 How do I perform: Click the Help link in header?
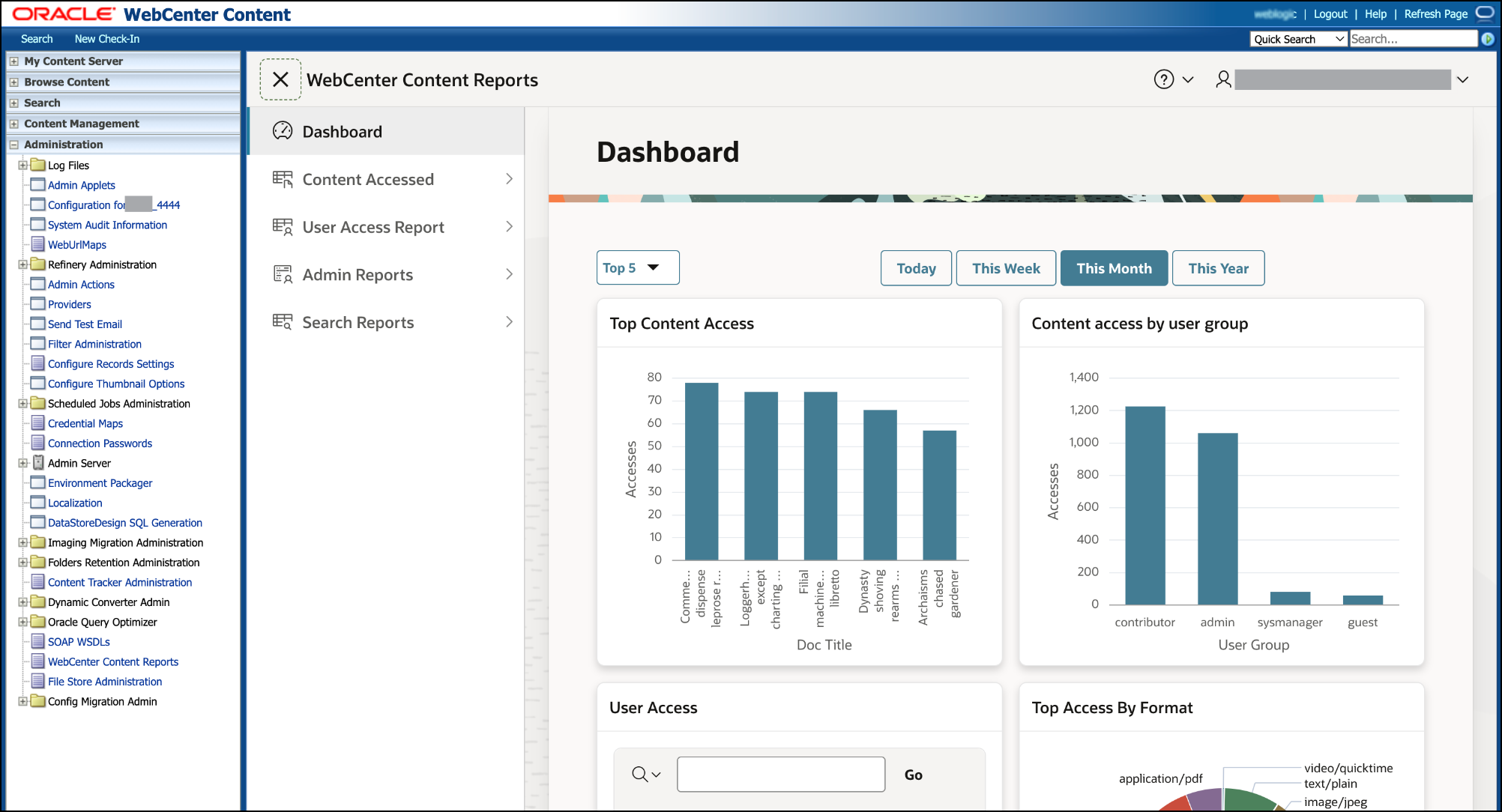(x=1375, y=14)
